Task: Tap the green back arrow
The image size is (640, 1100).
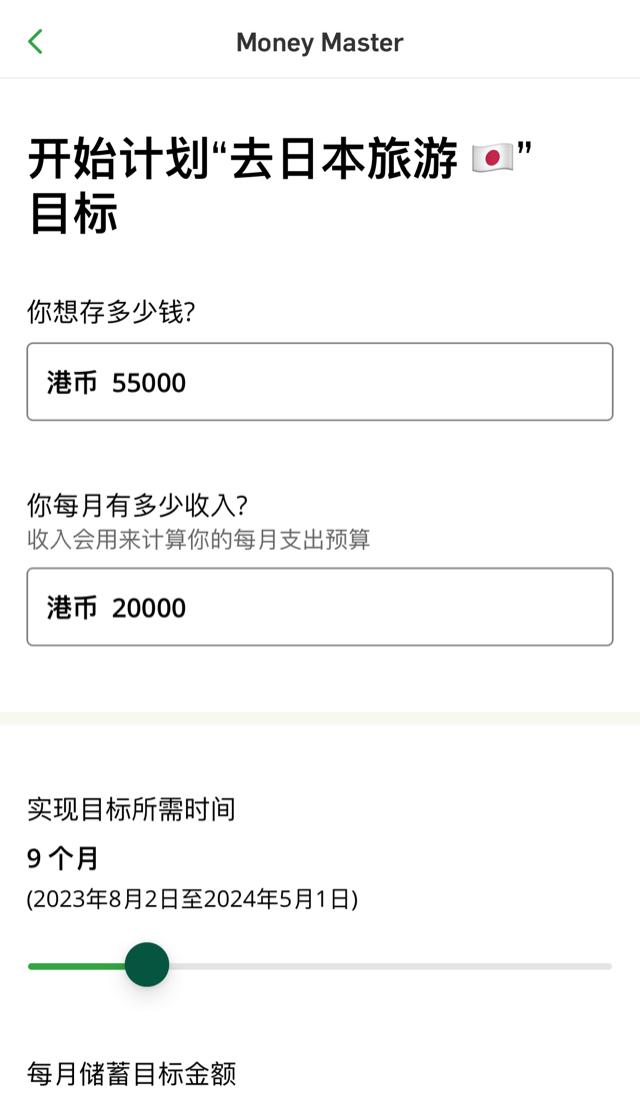Action: (x=36, y=41)
